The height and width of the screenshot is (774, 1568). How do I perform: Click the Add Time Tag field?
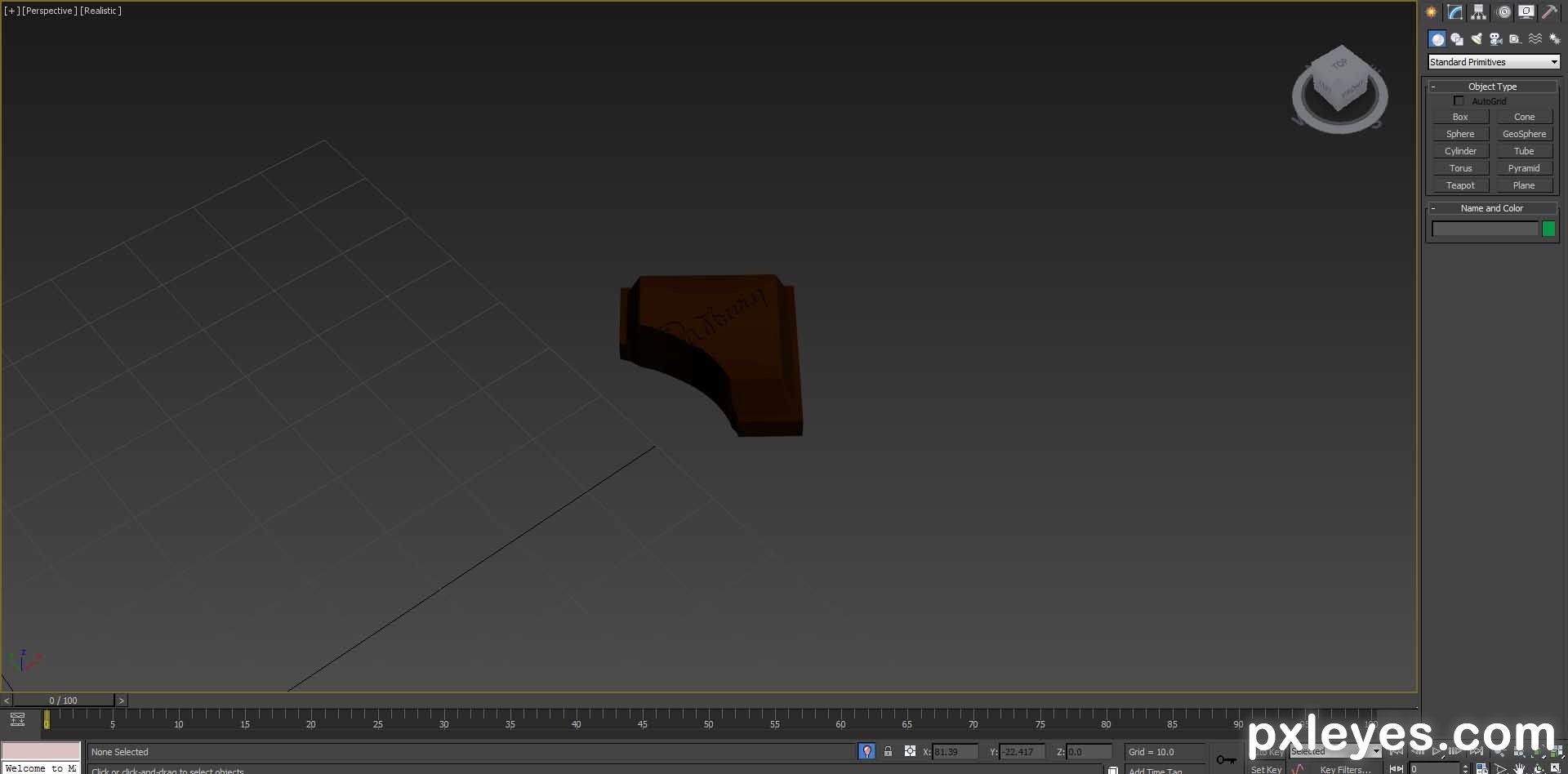coord(1165,770)
